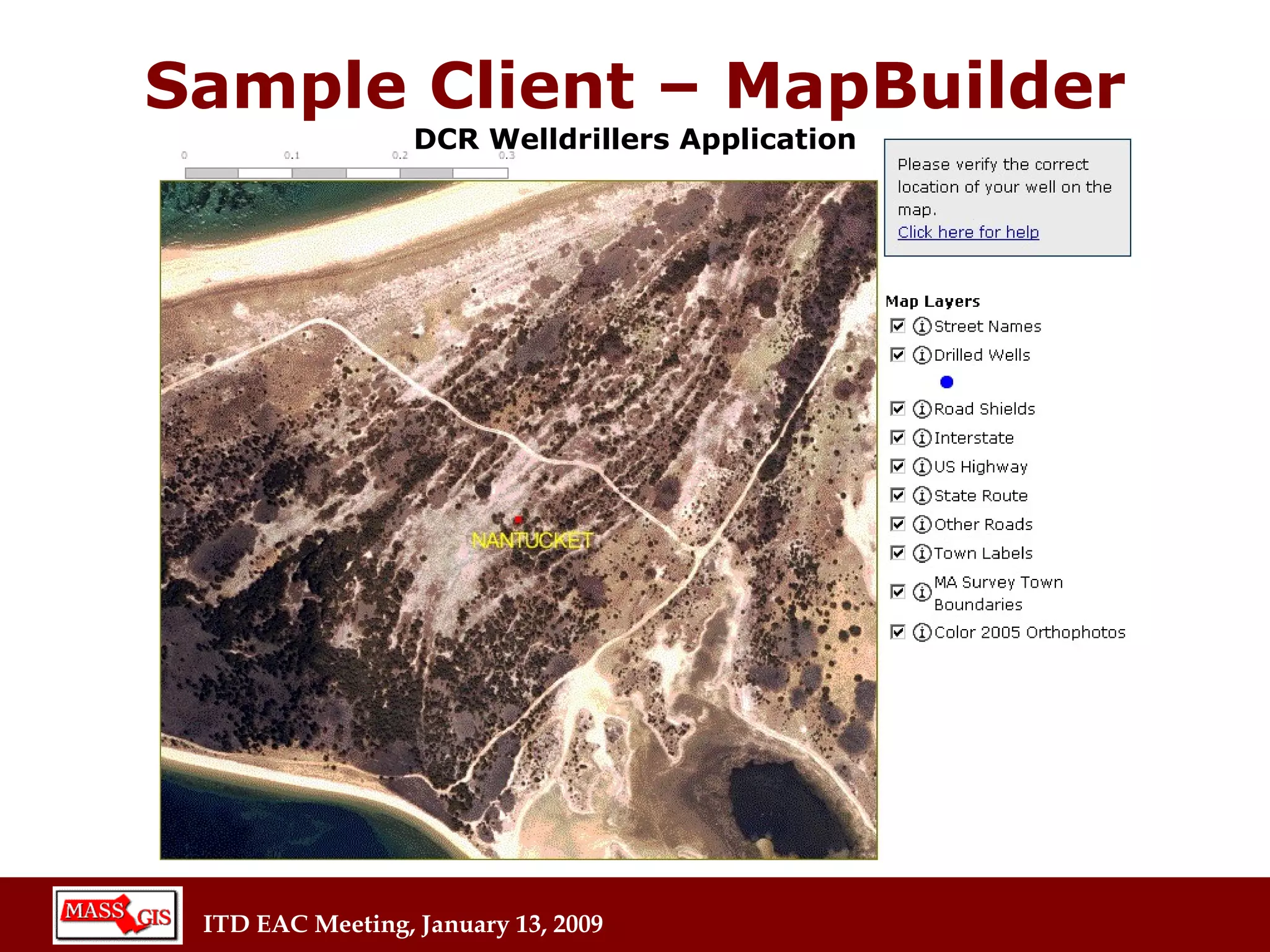Click the 'MA Survey Town Boundaries' label

click(x=998, y=593)
